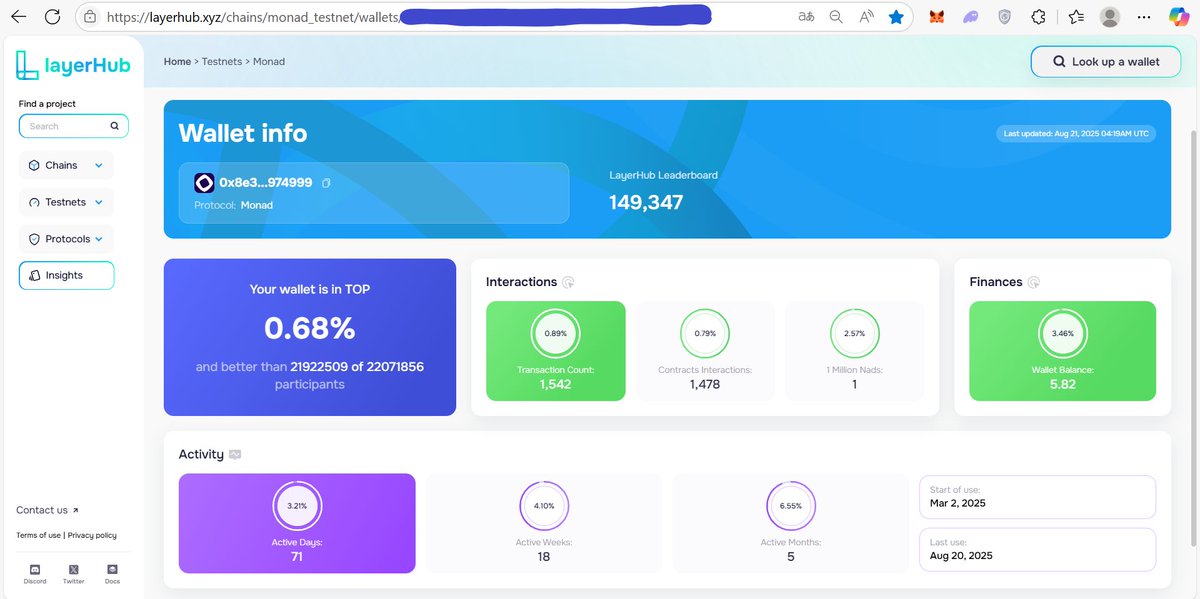Open layerHub Twitter link

[74, 574]
